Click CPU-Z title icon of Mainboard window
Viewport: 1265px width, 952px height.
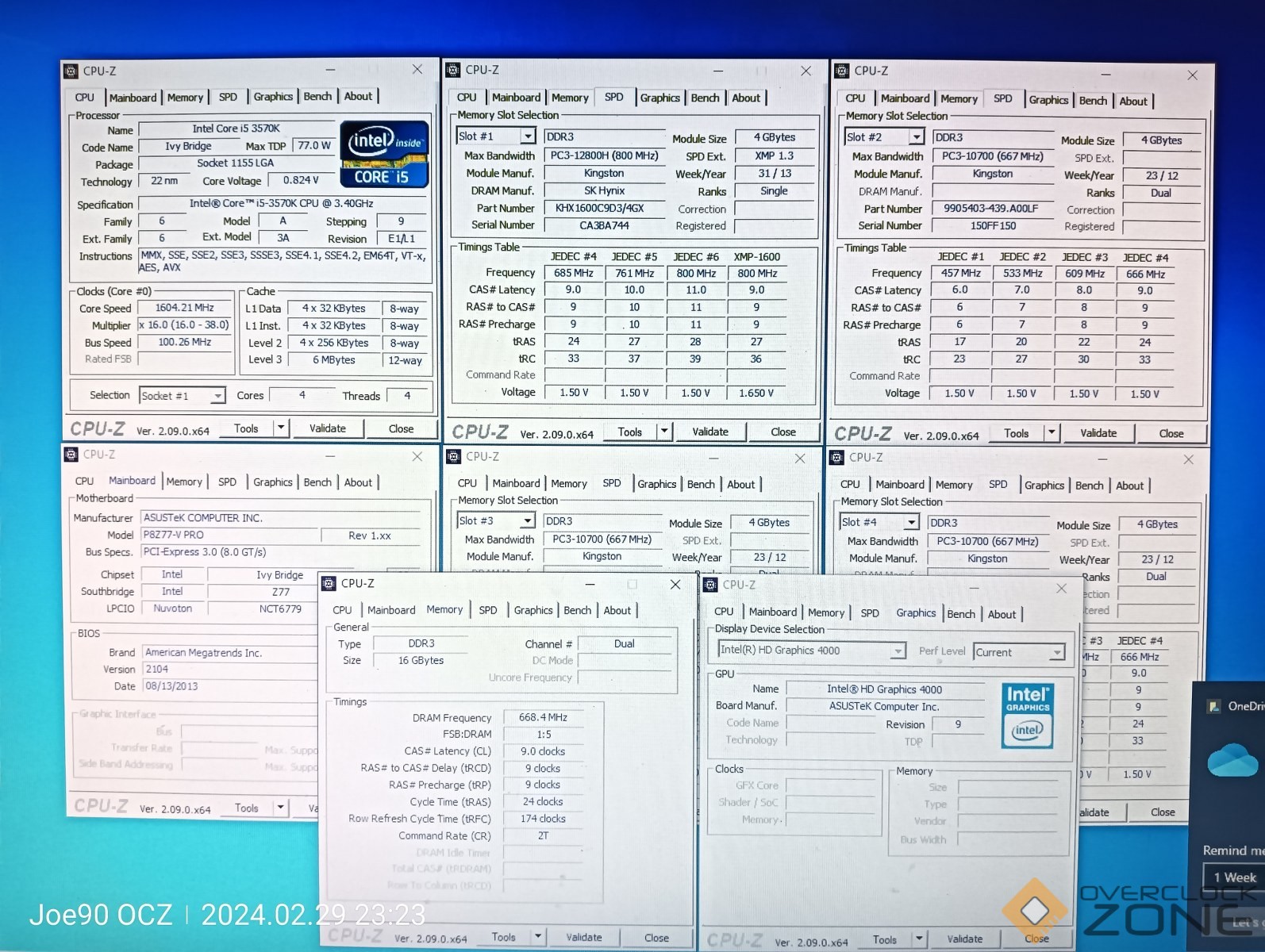tap(71, 455)
